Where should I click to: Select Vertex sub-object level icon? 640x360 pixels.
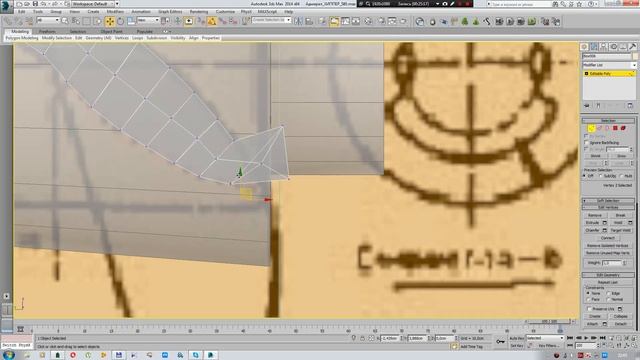591,128
